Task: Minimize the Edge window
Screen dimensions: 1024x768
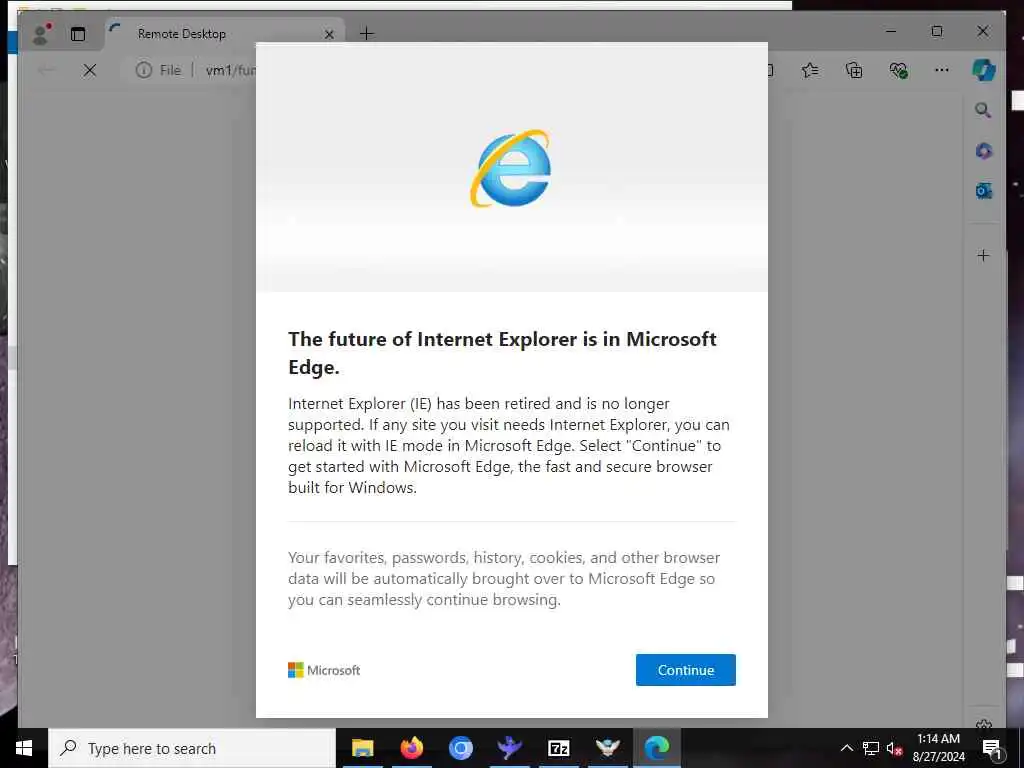Action: [891, 31]
